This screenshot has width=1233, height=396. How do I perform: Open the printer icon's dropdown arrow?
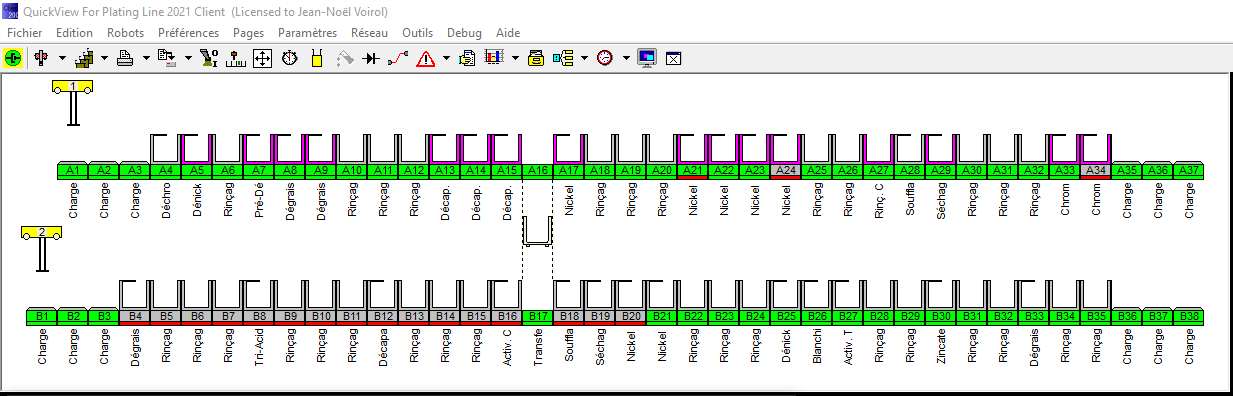coord(146,58)
